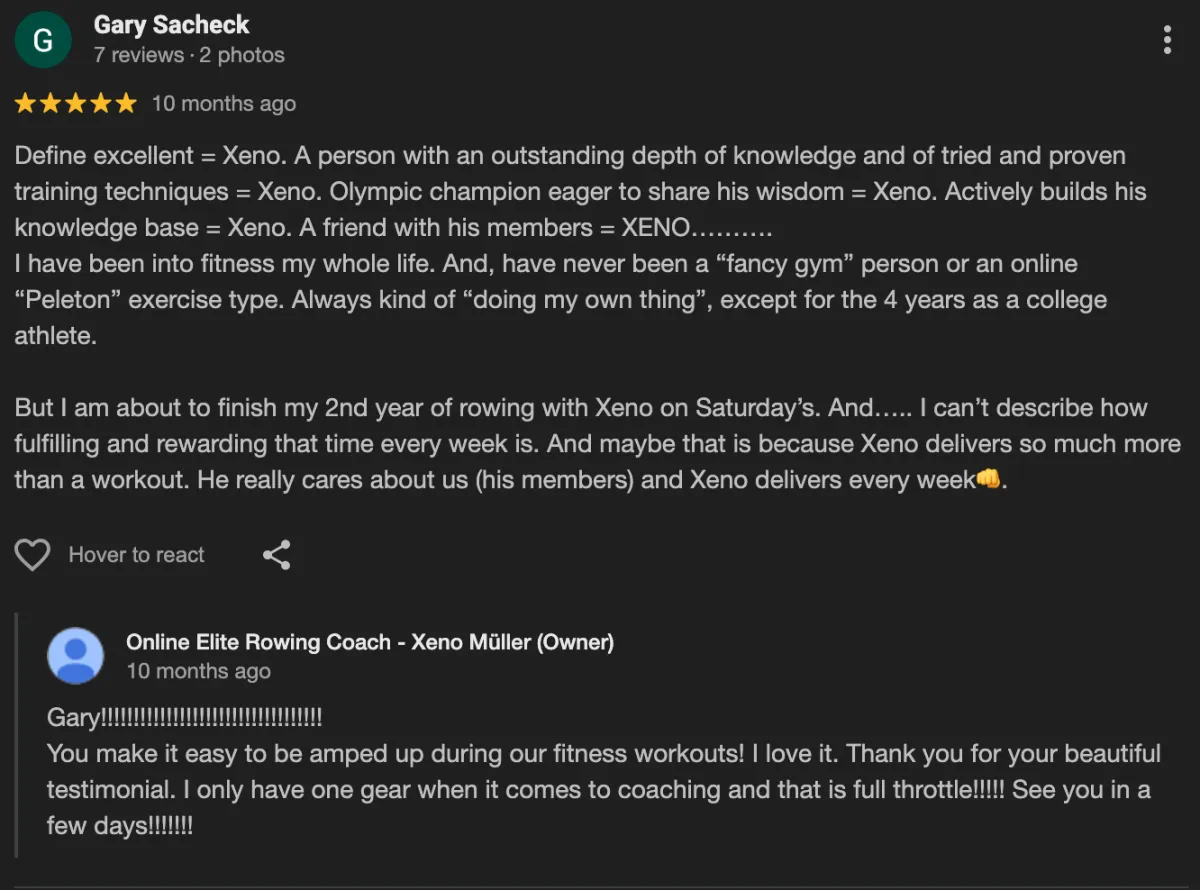Screen dimensions: 1200x890
Task: Click the owner reply's "10 months ago" timestamp
Action: pos(198,671)
